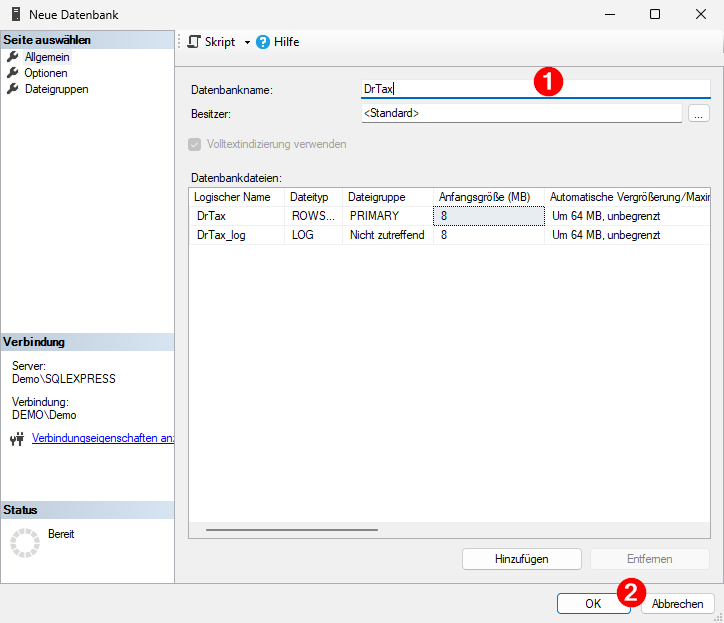Viewport: 724px width, 623px height.
Task: Toggle Volltextindizierung verwenden checkbox
Action: click(194, 145)
